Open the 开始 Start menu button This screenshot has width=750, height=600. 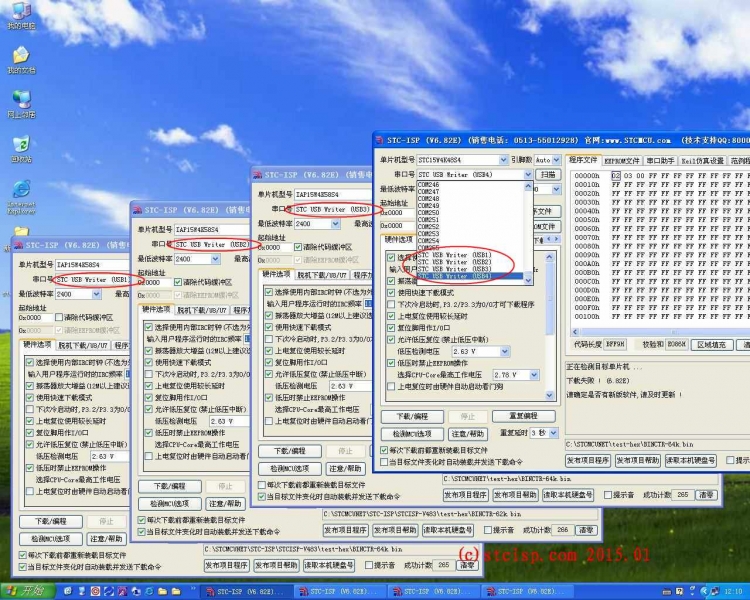pos(28,591)
